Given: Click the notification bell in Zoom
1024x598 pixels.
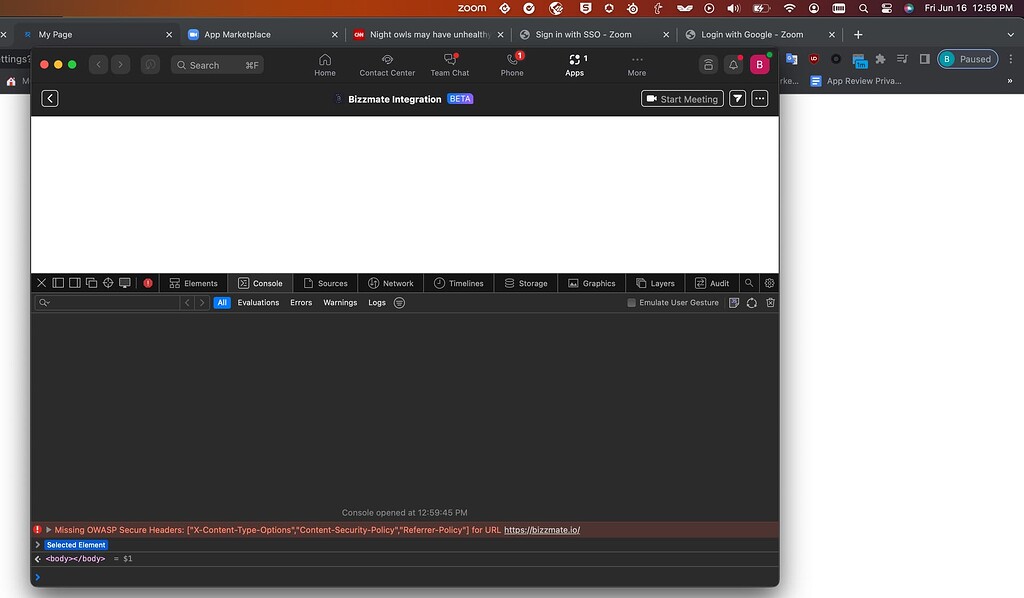Looking at the screenshot, I should (x=733, y=63).
